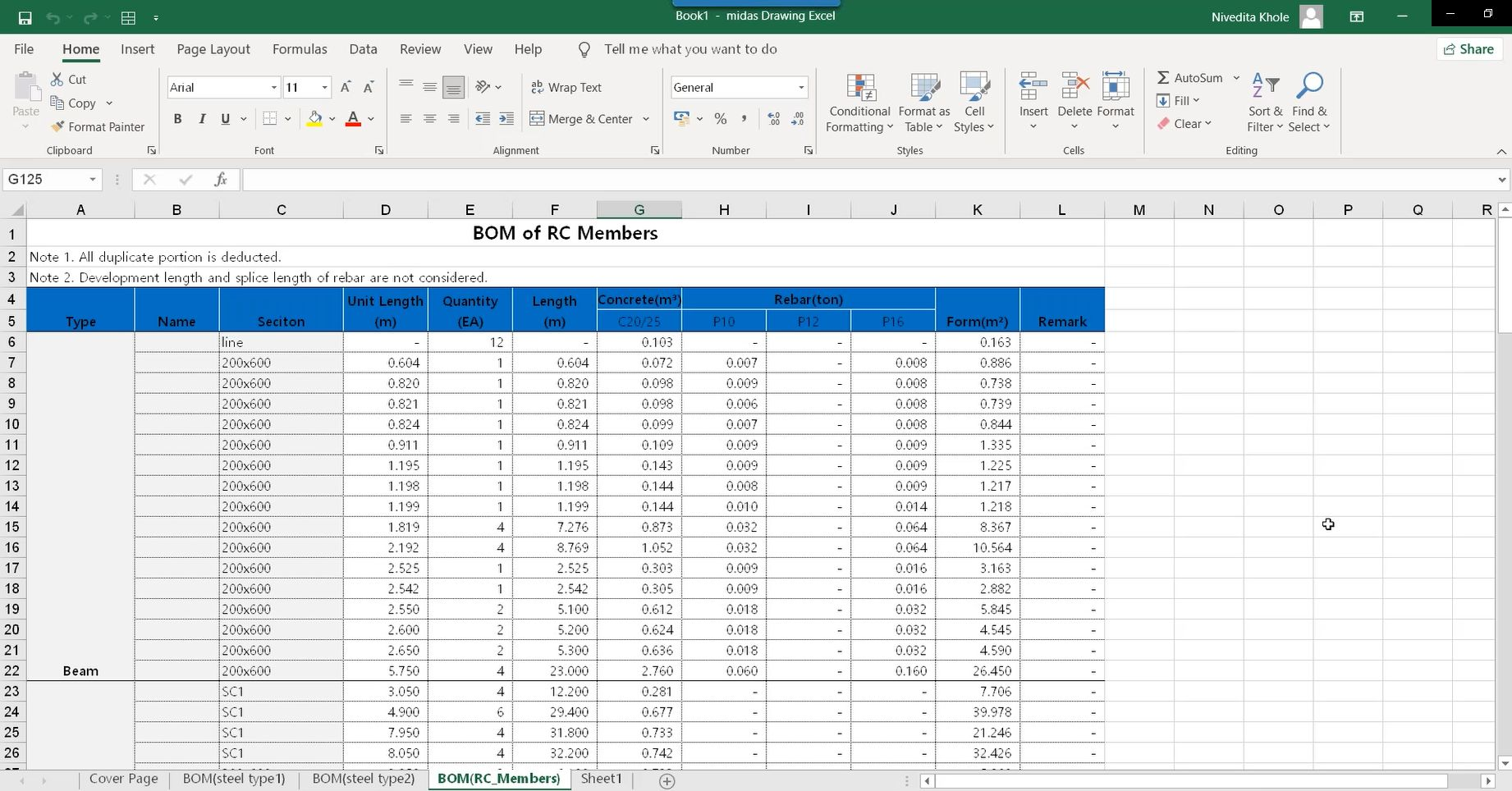Screen dimensions: 1512x791
Task: Click the Insert Function fx icon
Action: click(x=220, y=180)
